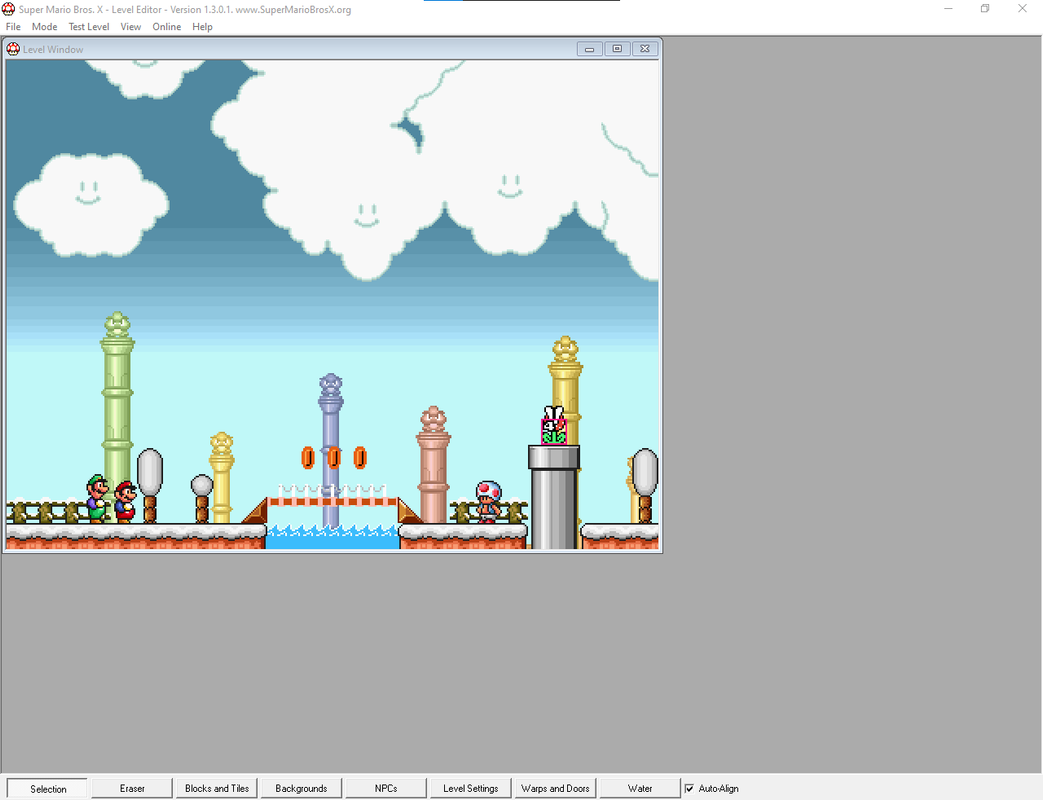
Task: Switch to the Eraser tool
Action: coord(132,789)
